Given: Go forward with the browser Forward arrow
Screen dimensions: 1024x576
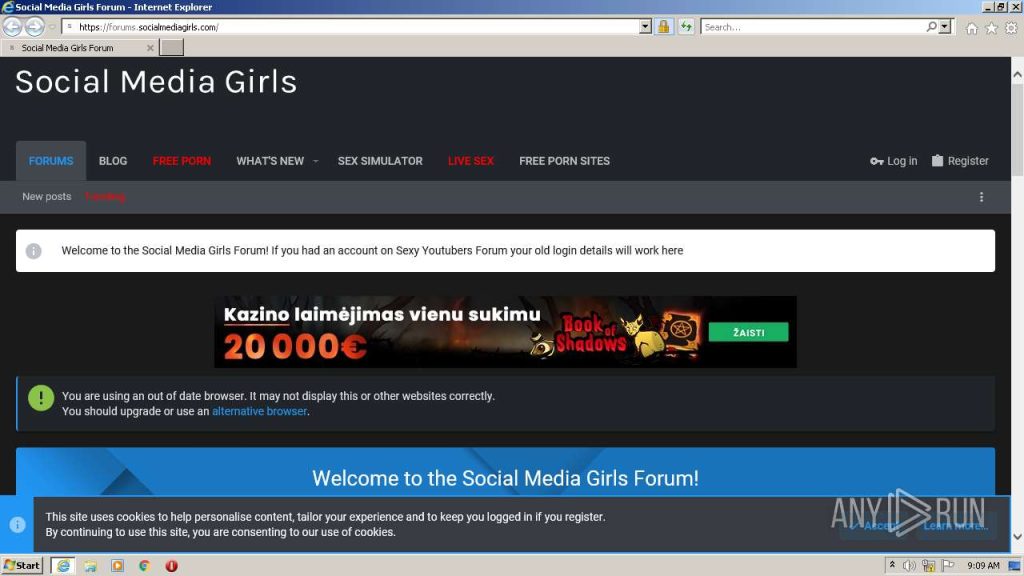Looking at the screenshot, I should 35,27.
